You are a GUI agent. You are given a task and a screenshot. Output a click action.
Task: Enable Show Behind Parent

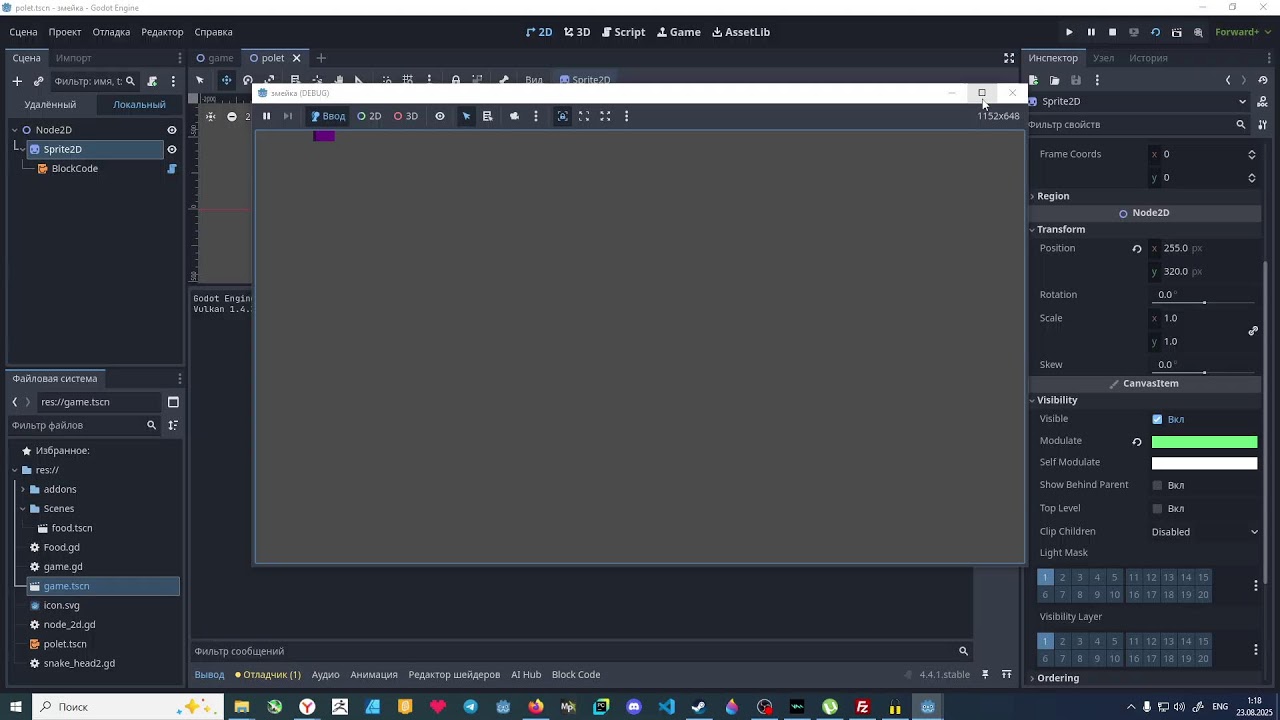(x=1157, y=485)
